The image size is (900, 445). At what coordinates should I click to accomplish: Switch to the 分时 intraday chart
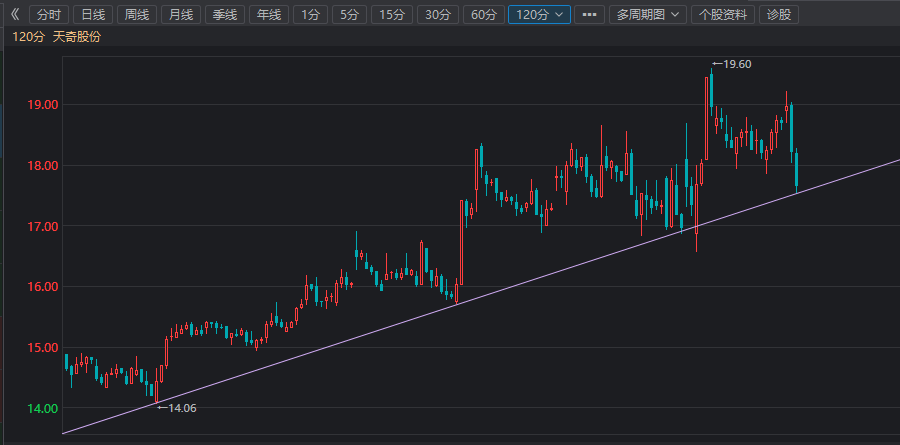point(49,14)
